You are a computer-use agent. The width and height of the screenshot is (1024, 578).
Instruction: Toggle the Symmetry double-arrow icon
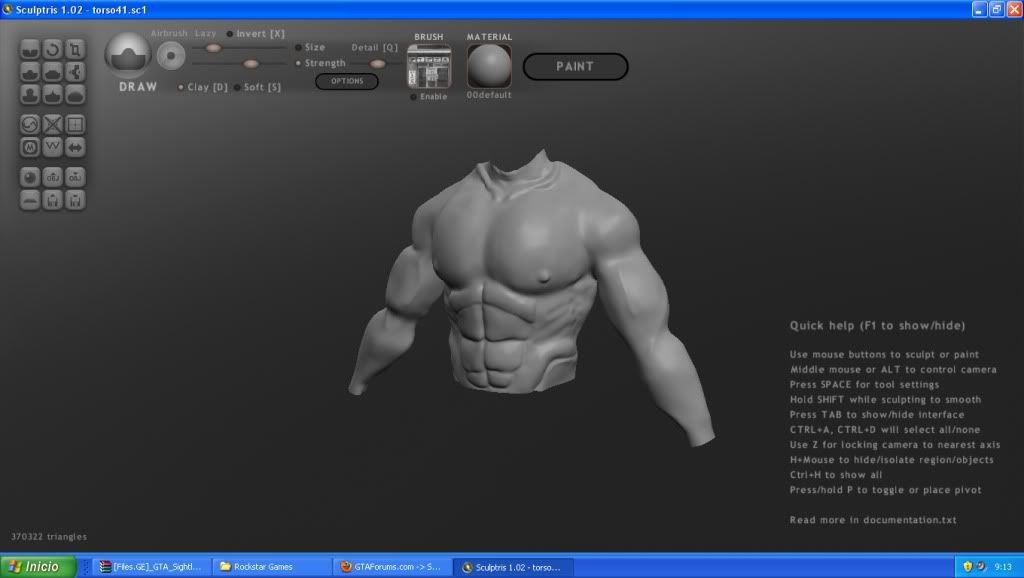(x=75, y=147)
